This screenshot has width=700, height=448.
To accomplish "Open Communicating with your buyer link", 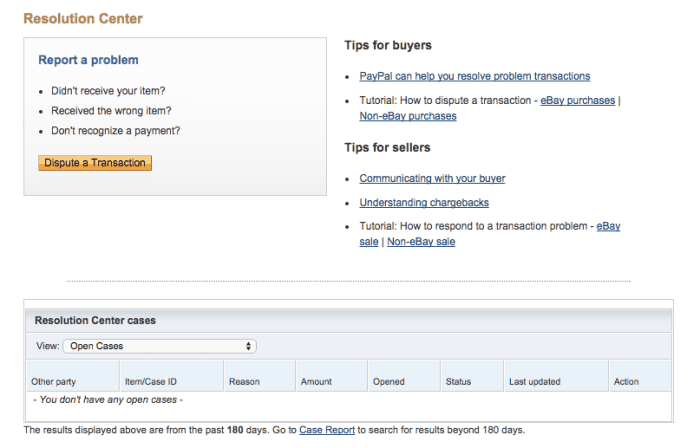I will (432, 178).
